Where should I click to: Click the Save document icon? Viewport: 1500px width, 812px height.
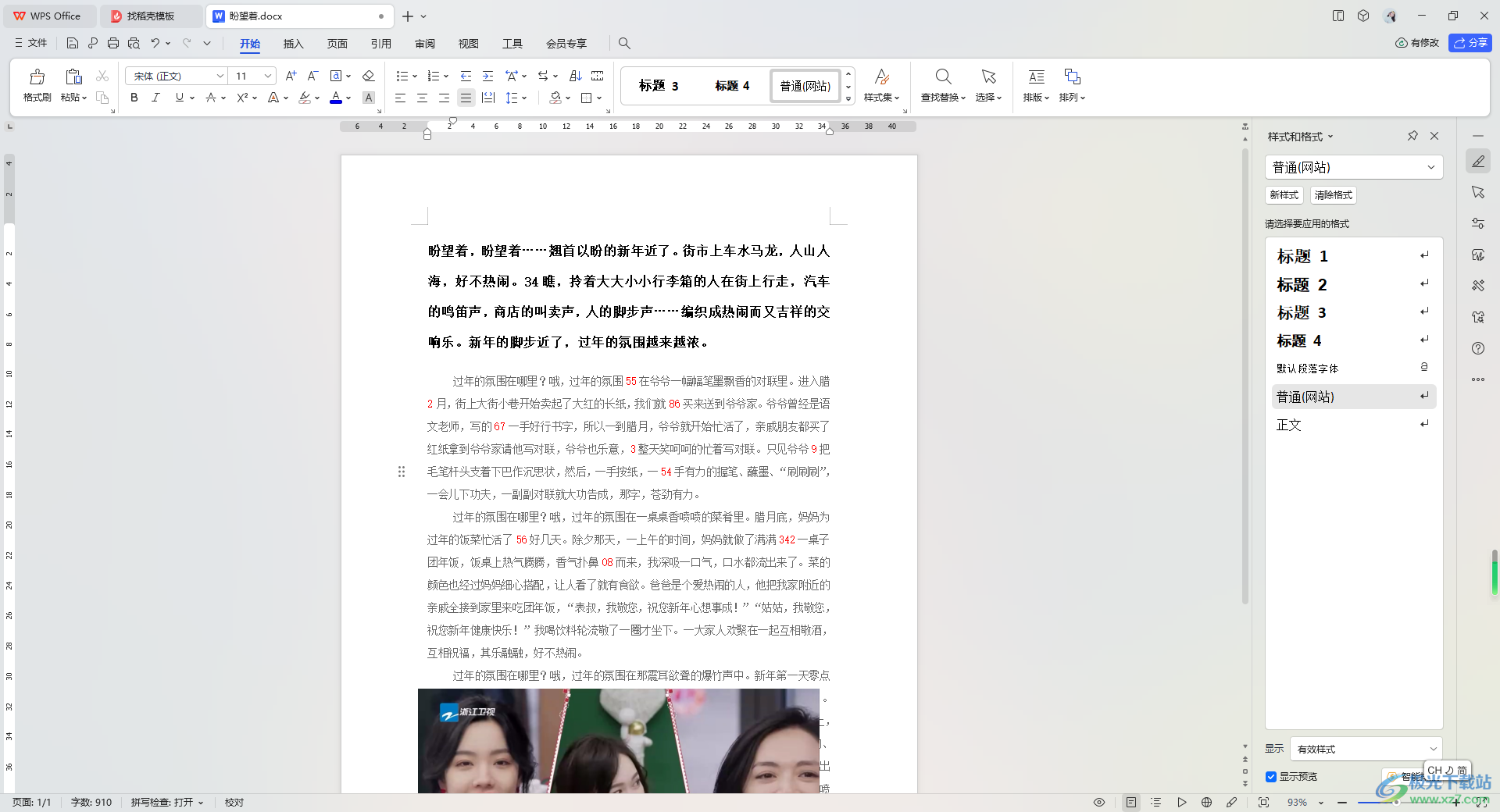point(72,43)
